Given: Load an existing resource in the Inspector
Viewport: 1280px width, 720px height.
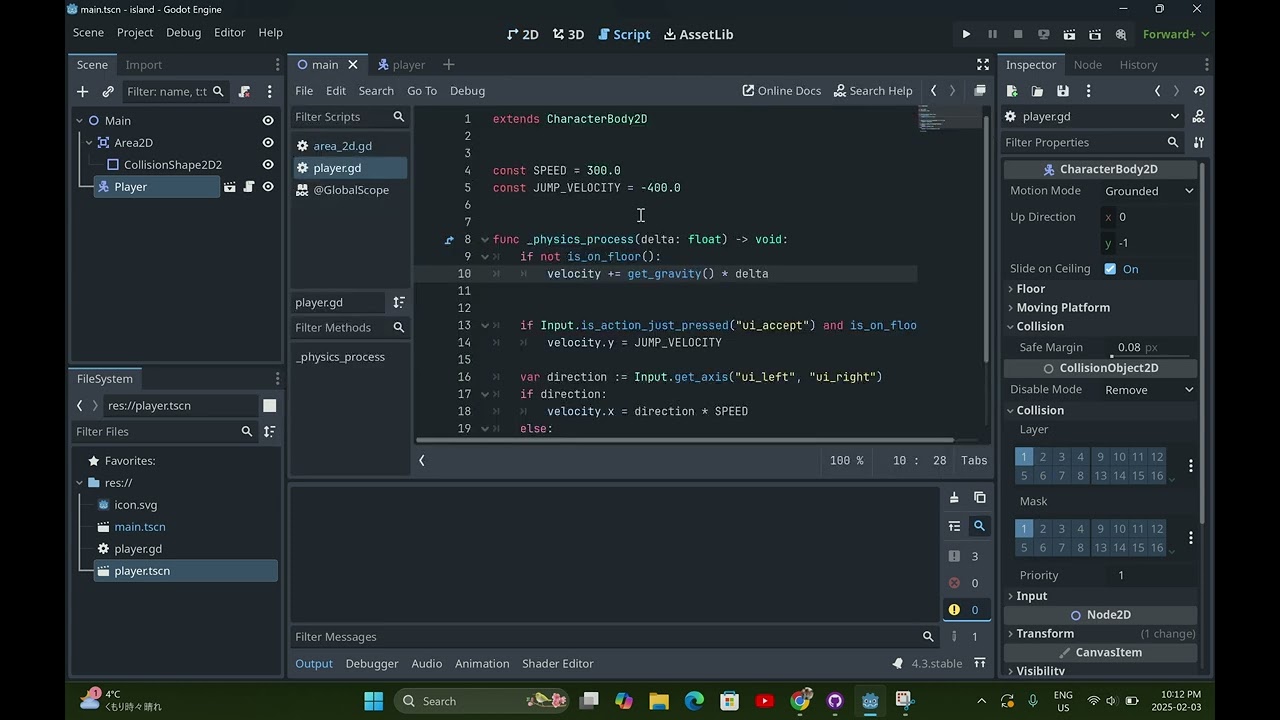Looking at the screenshot, I should tap(1037, 91).
